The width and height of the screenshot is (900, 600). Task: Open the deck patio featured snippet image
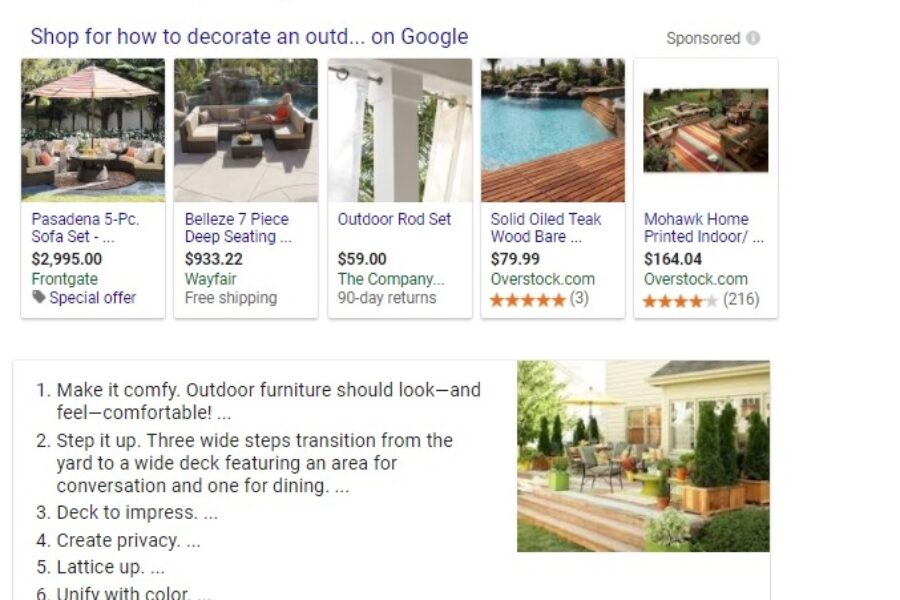[643, 456]
